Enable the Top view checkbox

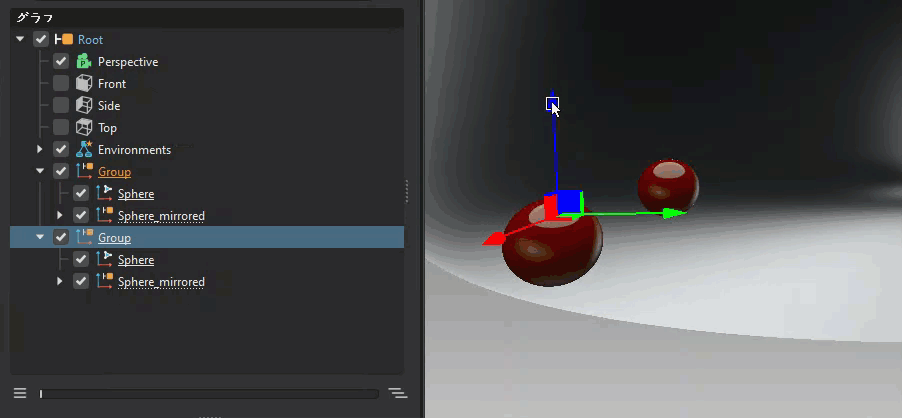(x=61, y=127)
